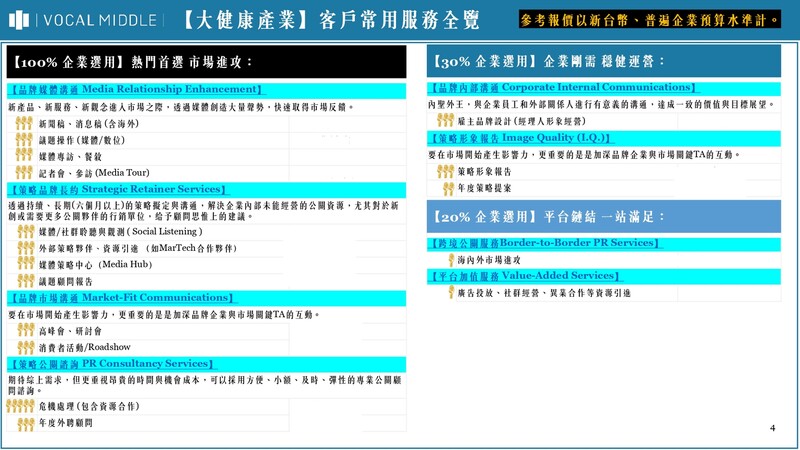Screen dimensions: 800x450
Task: Click key icons next to 消費者活動/Roadshow
Action: tap(25, 347)
